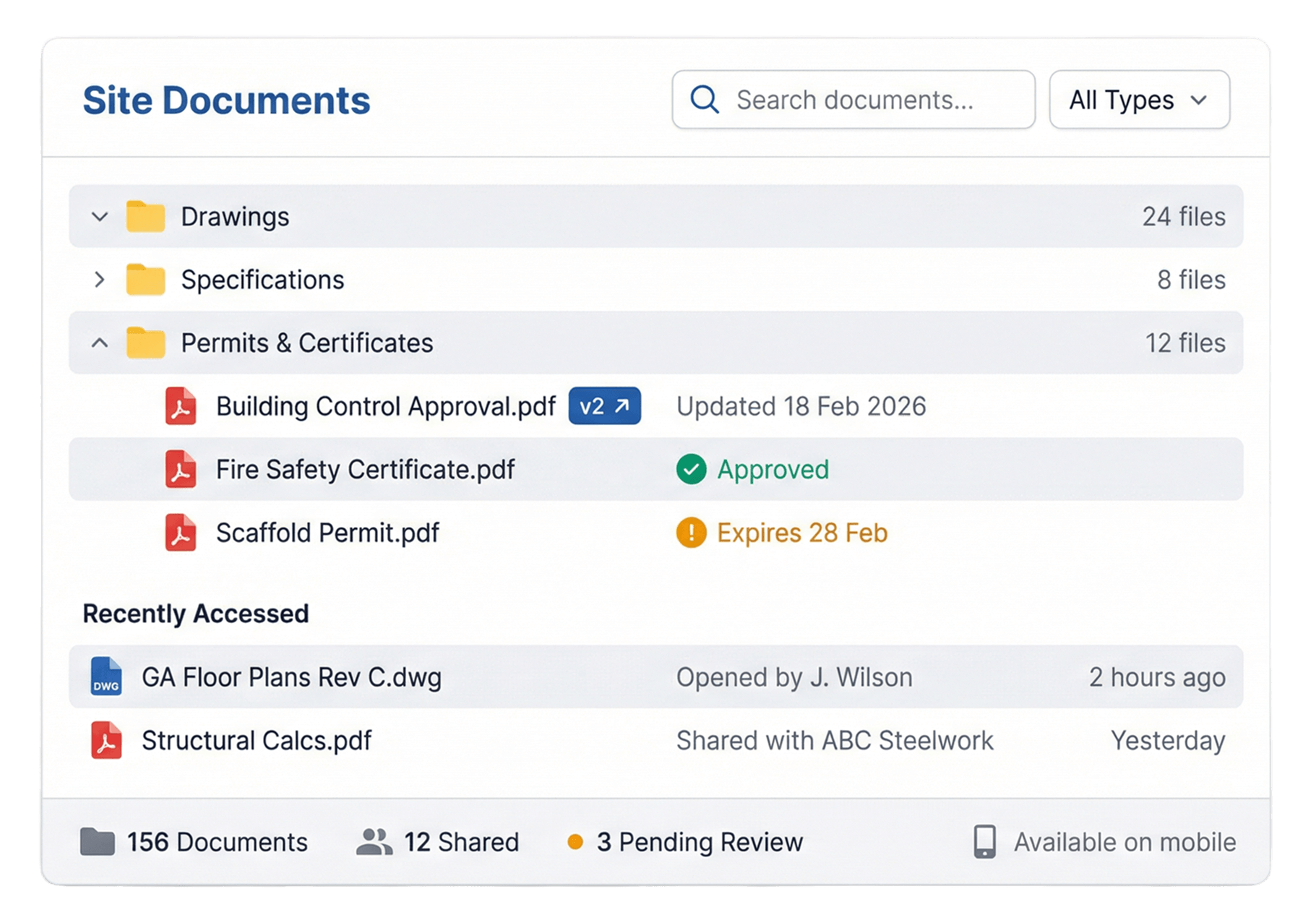Click the folder icon next to Drawings

[x=146, y=216]
